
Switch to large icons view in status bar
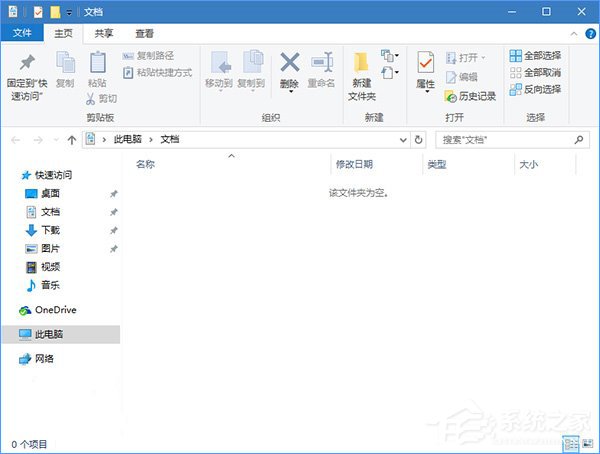pos(588,443)
